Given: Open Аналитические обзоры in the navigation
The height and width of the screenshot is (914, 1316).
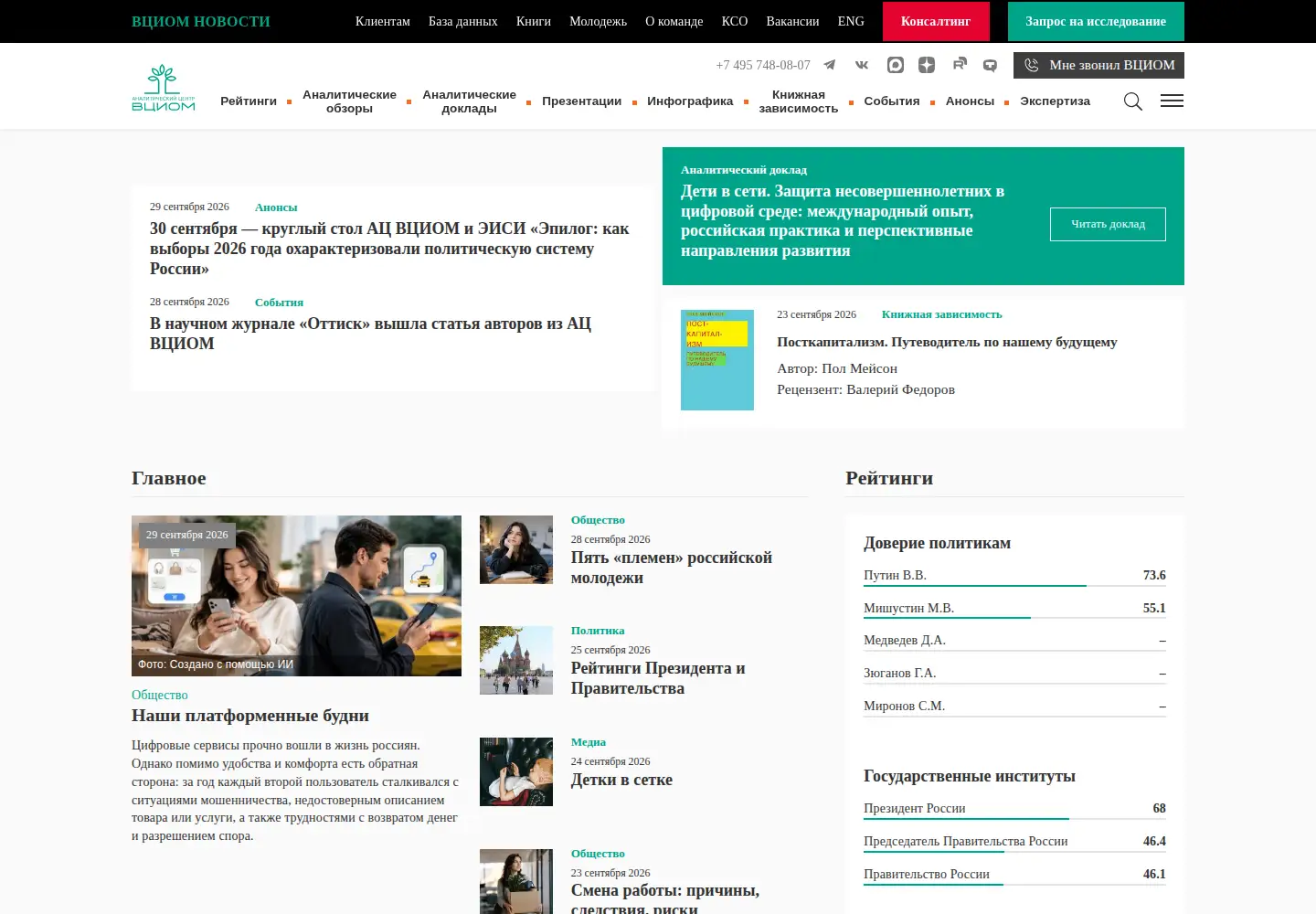Looking at the screenshot, I should point(349,101).
